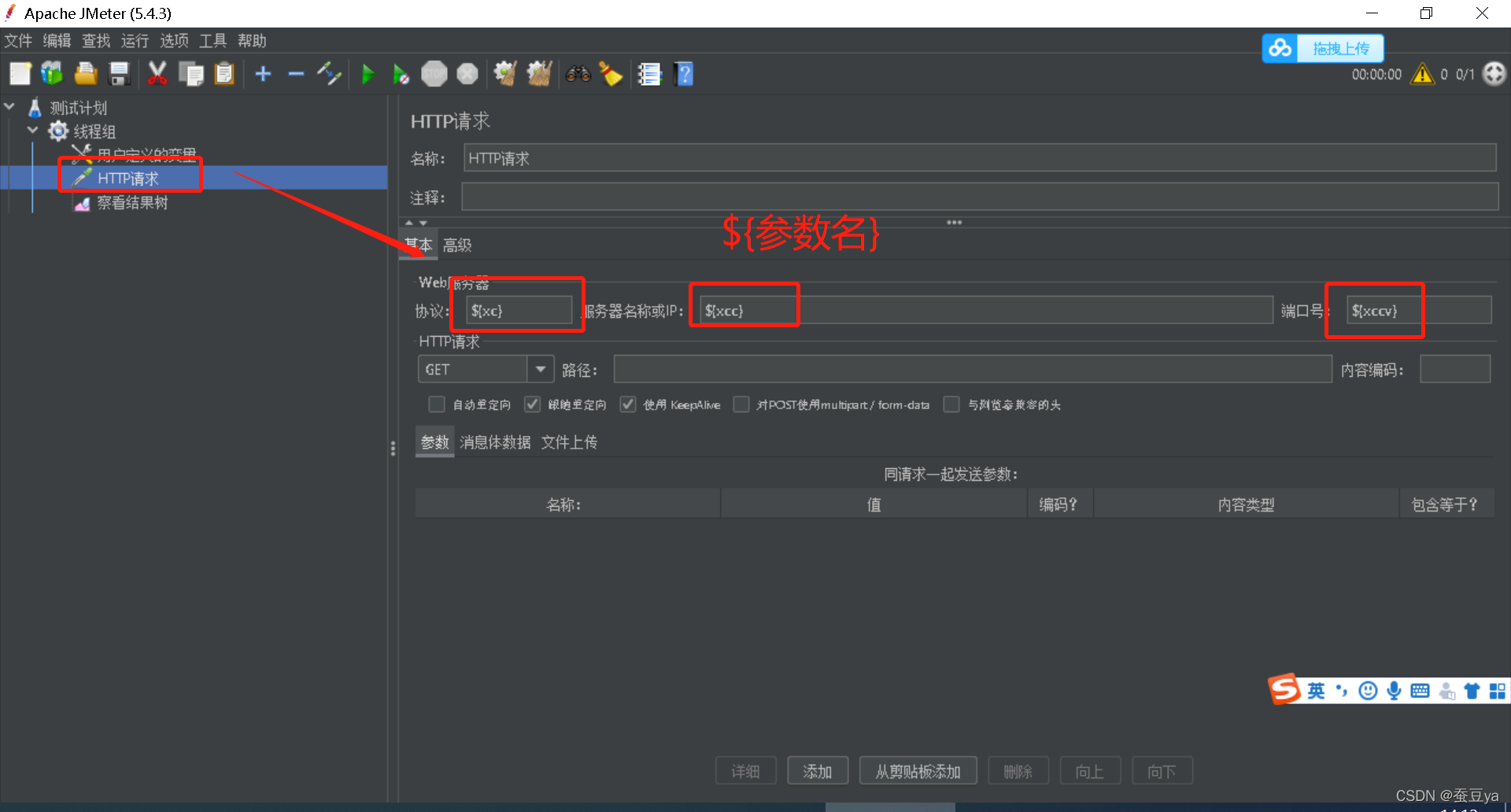Click the Shutdown test icon

click(467, 74)
